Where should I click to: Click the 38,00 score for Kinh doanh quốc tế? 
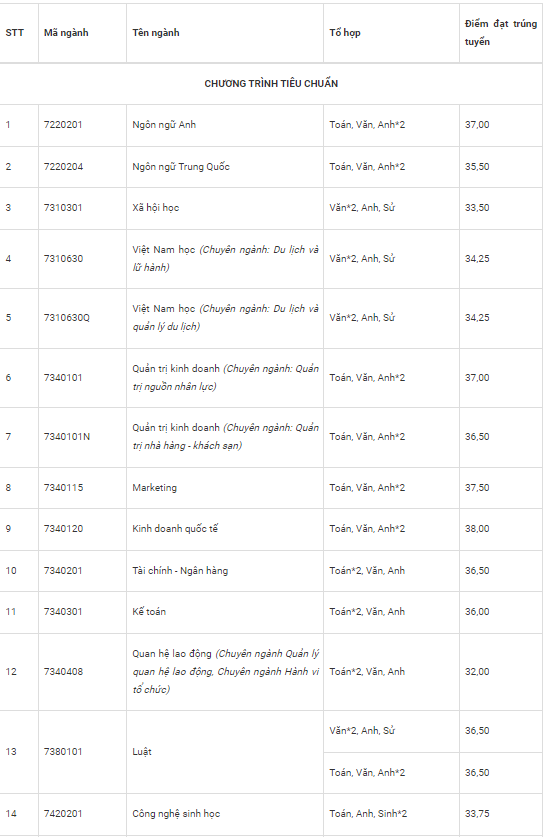477,528
